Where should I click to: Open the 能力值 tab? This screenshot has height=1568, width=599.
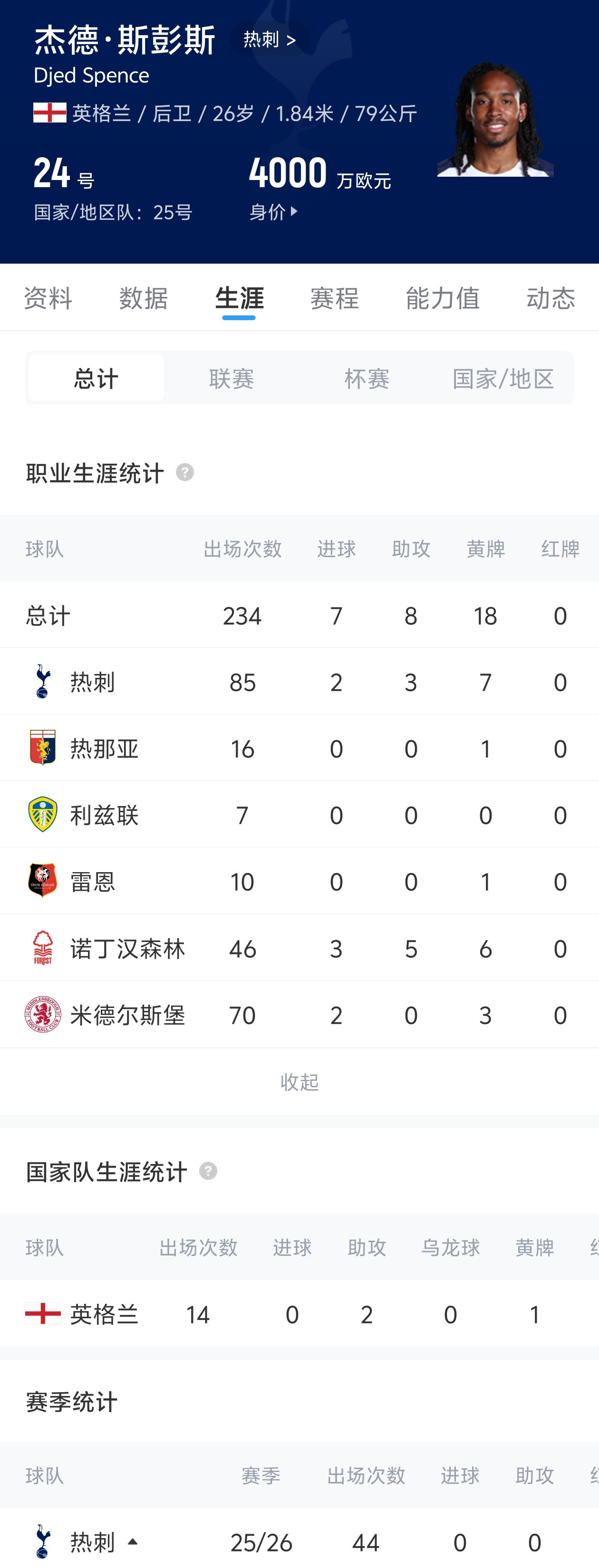(443, 298)
